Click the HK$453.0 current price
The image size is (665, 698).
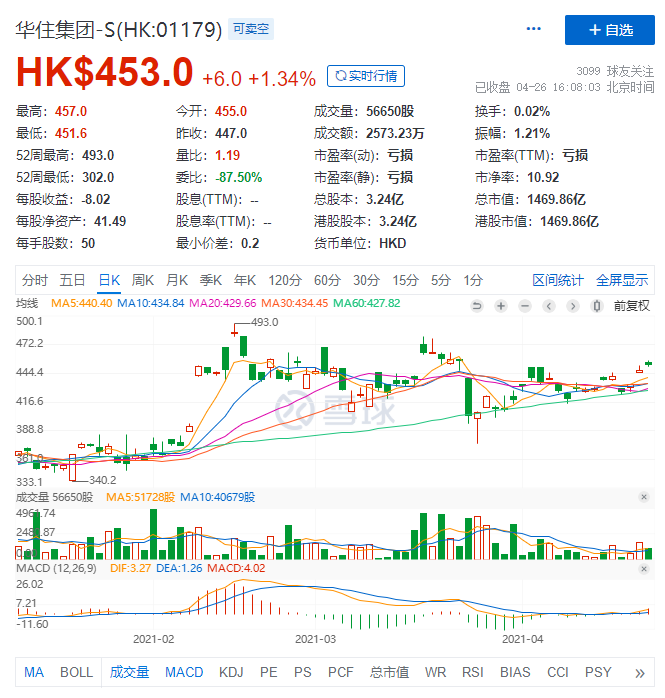click(x=105, y=72)
